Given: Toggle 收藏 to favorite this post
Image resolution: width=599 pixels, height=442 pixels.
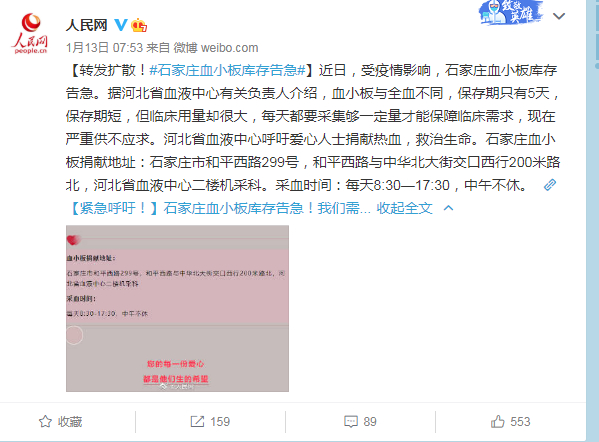Looking at the screenshot, I should [60, 421].
